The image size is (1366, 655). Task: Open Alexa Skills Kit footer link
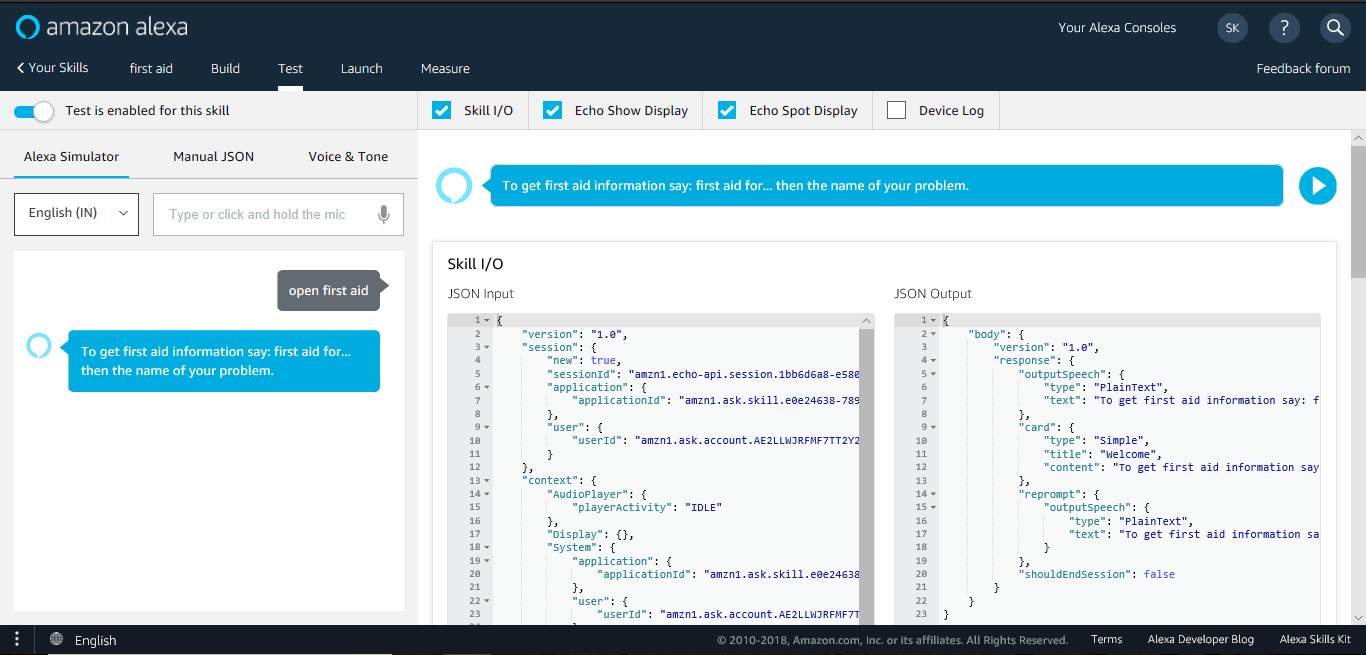[1315, 639]
